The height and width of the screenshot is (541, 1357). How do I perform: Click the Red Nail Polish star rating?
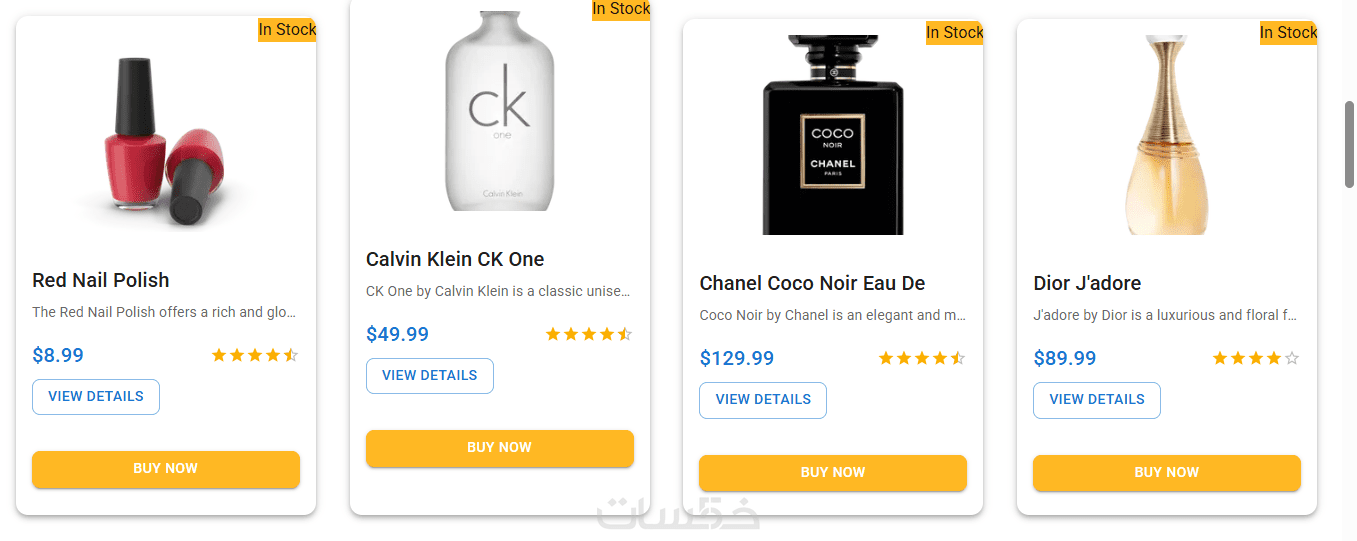[254, 355]
